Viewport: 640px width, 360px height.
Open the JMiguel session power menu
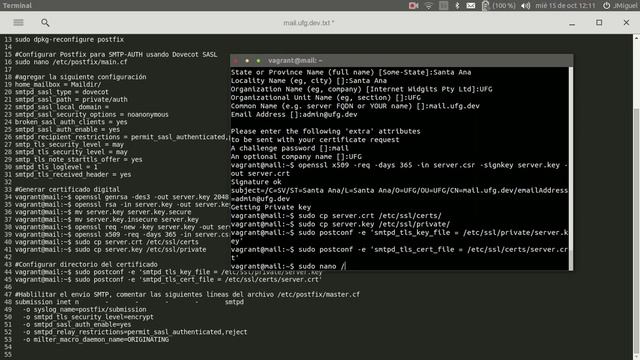coord(620,6)
